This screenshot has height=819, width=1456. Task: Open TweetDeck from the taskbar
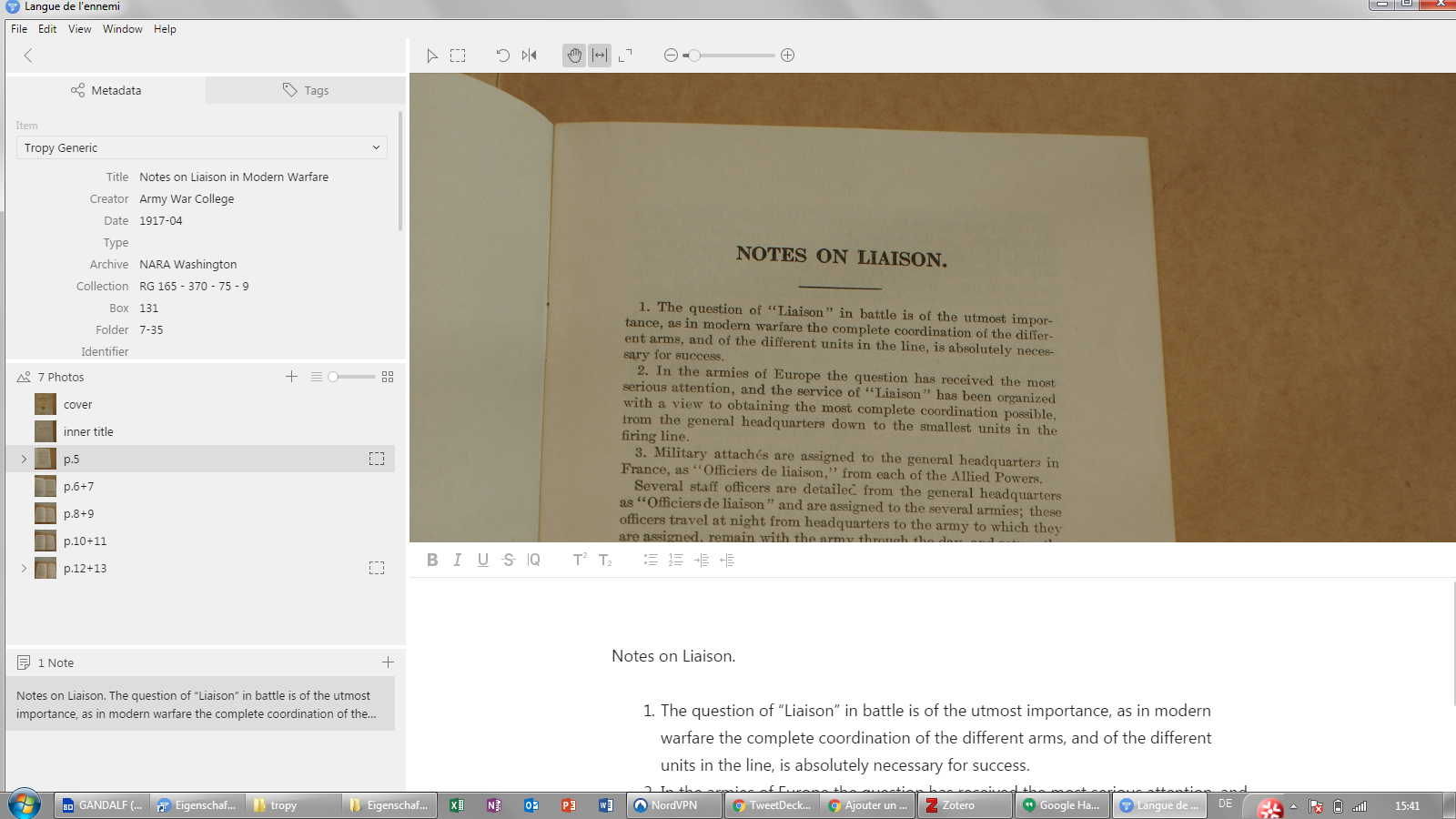pos(773,805)
